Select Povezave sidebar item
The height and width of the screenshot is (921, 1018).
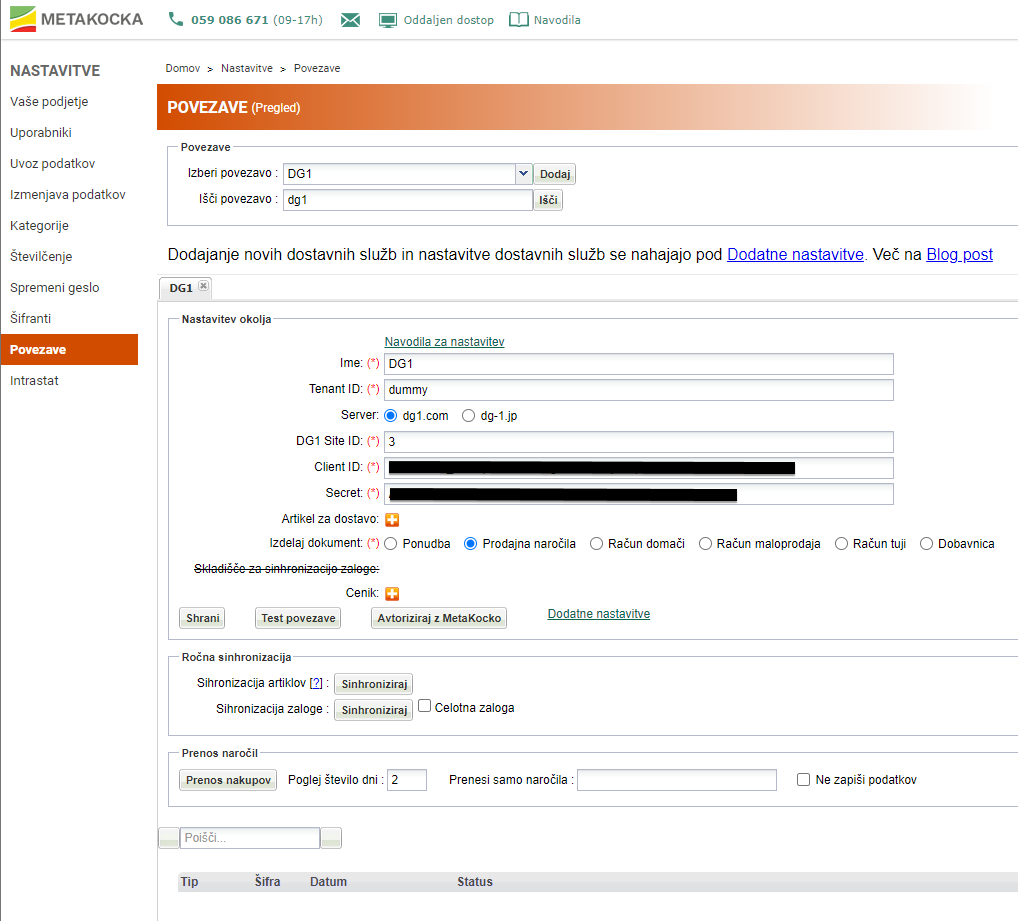click(69, 349)
